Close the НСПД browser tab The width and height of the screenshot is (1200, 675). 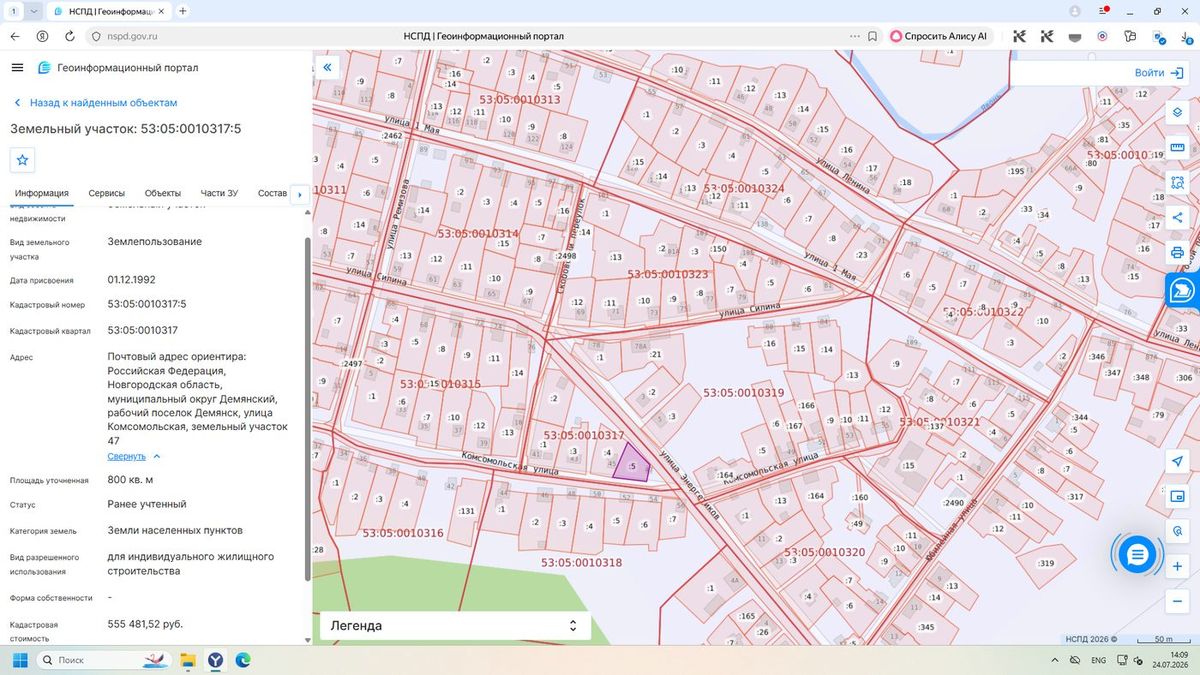click(163, 11)
